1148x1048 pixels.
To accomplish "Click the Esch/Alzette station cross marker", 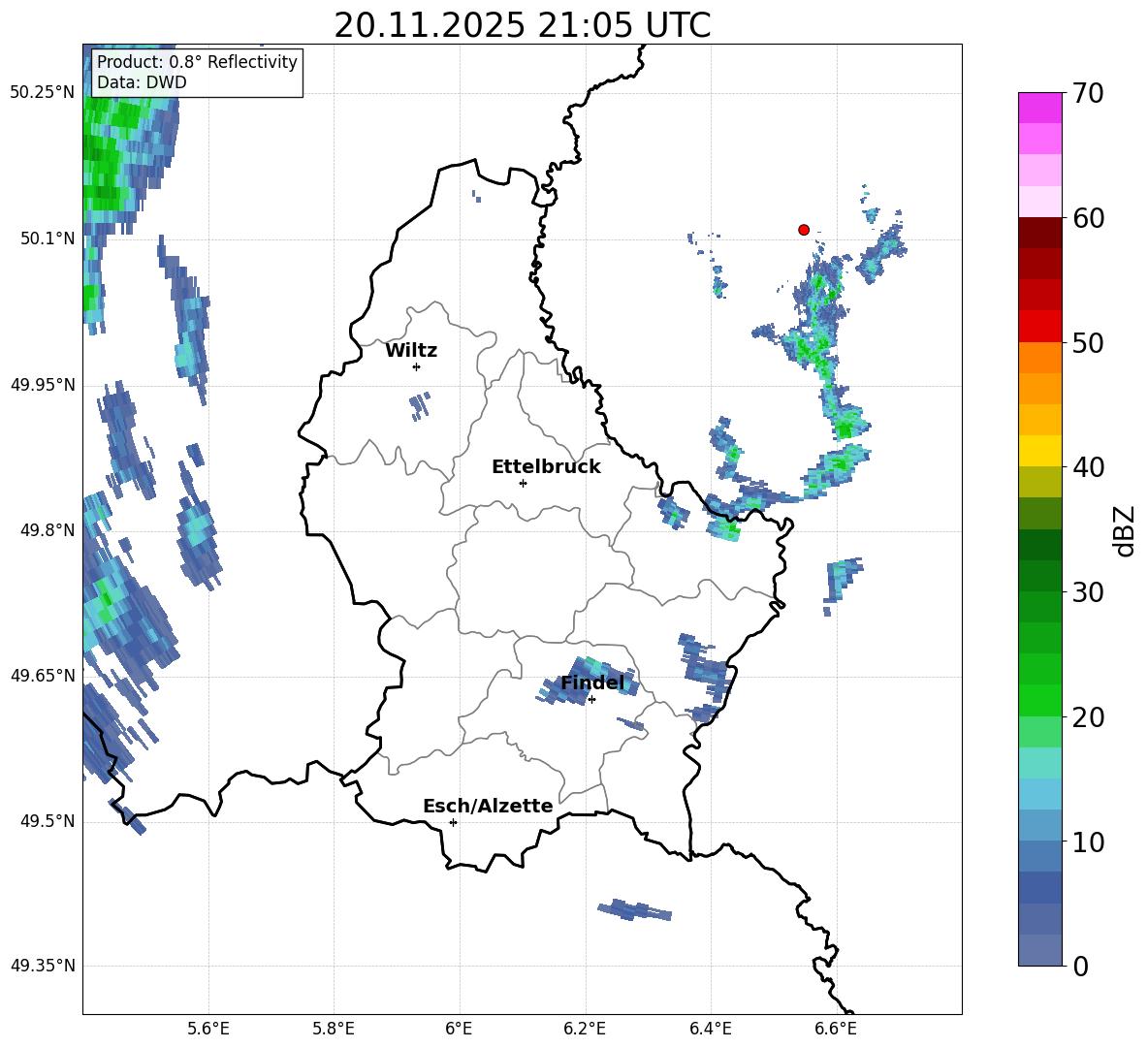I will (453, 822).
